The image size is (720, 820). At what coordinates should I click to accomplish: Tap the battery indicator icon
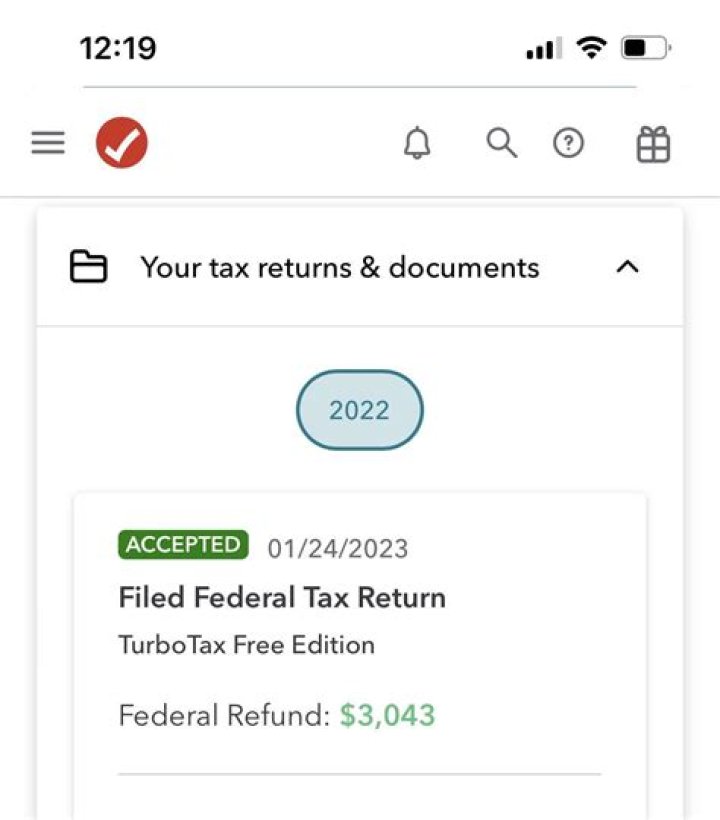645,48
